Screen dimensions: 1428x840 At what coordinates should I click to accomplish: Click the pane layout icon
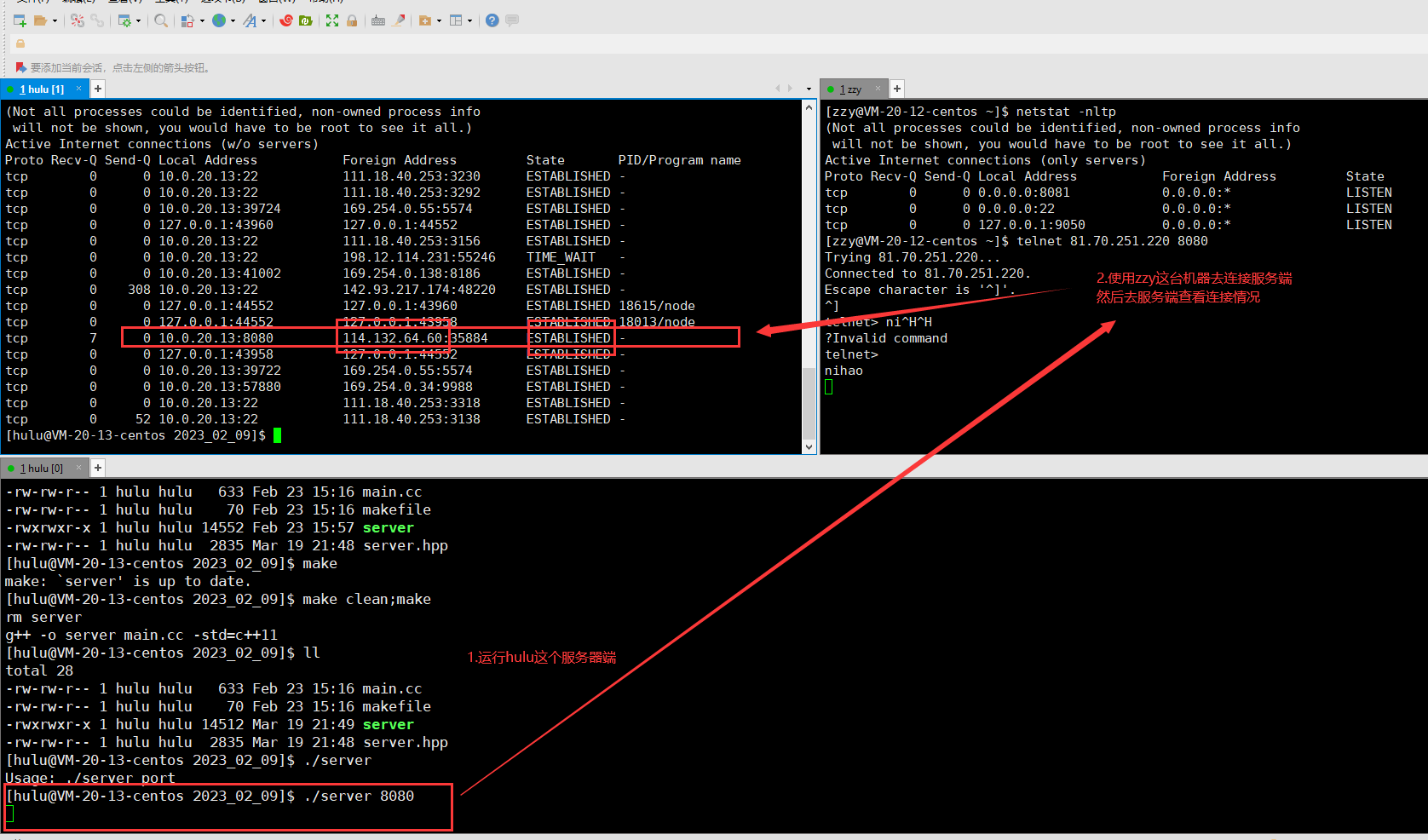point(456,20)
